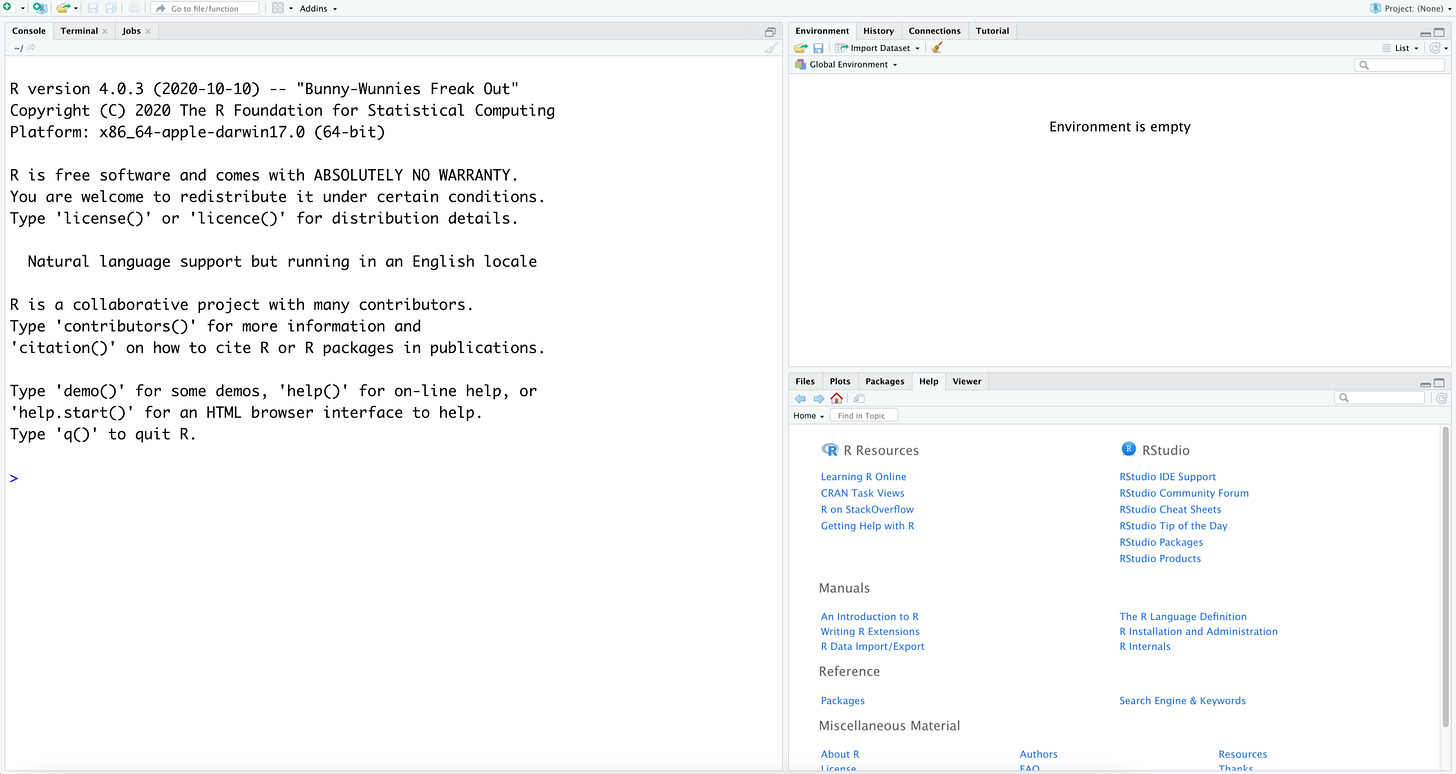Click the clear environment objects broom icon
Screen dimensions: 1456x774
pyautogui.click(x=937, y=48)
